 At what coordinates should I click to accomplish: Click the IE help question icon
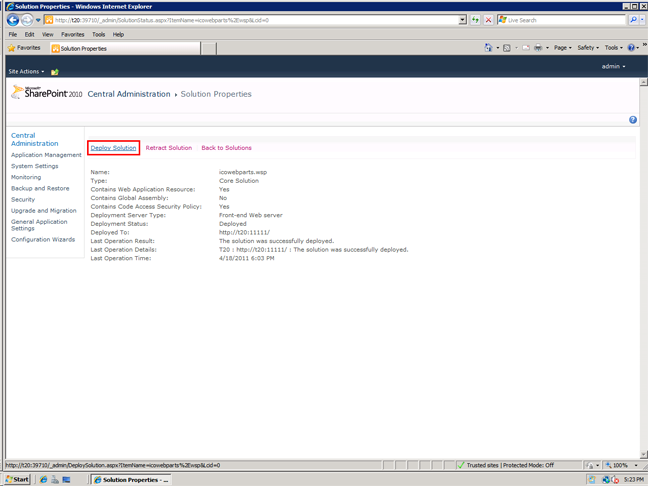click(631, 48)
